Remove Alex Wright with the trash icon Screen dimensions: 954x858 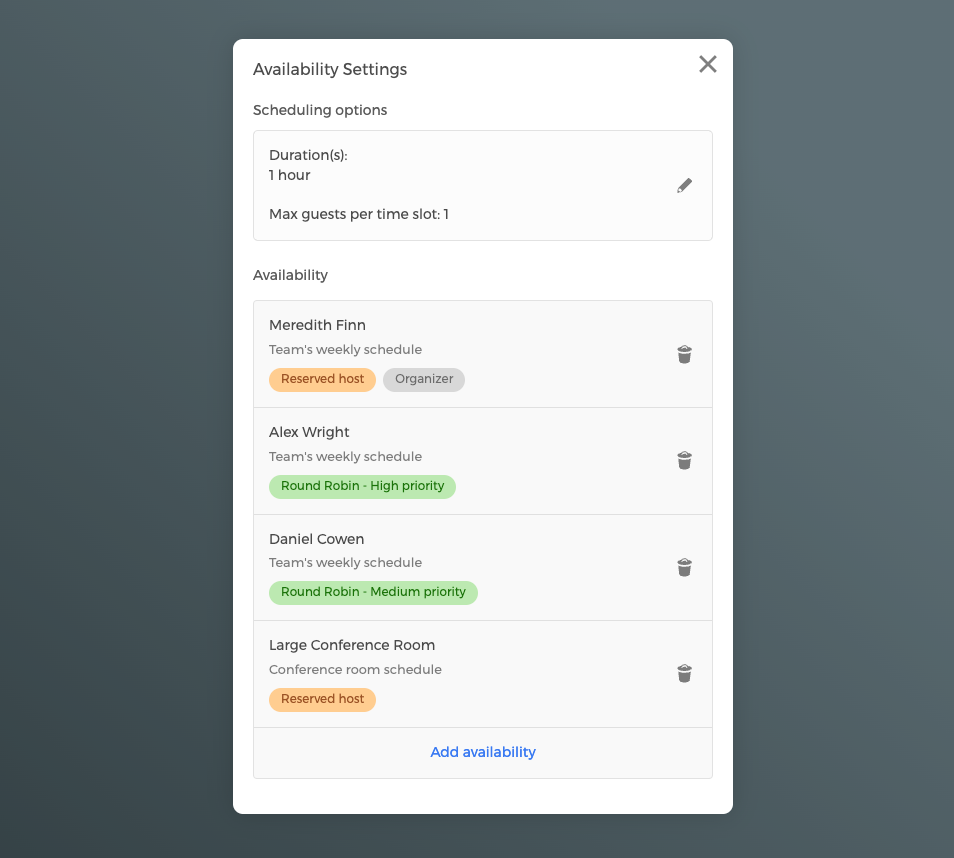[x=684, y=461]
